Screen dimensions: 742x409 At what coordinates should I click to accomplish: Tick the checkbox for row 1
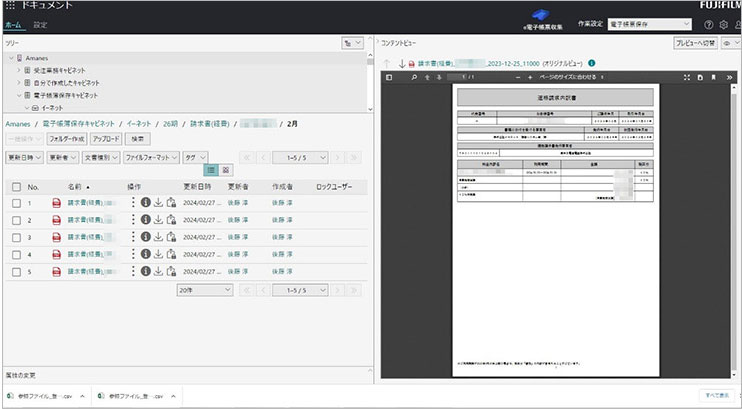16,203
